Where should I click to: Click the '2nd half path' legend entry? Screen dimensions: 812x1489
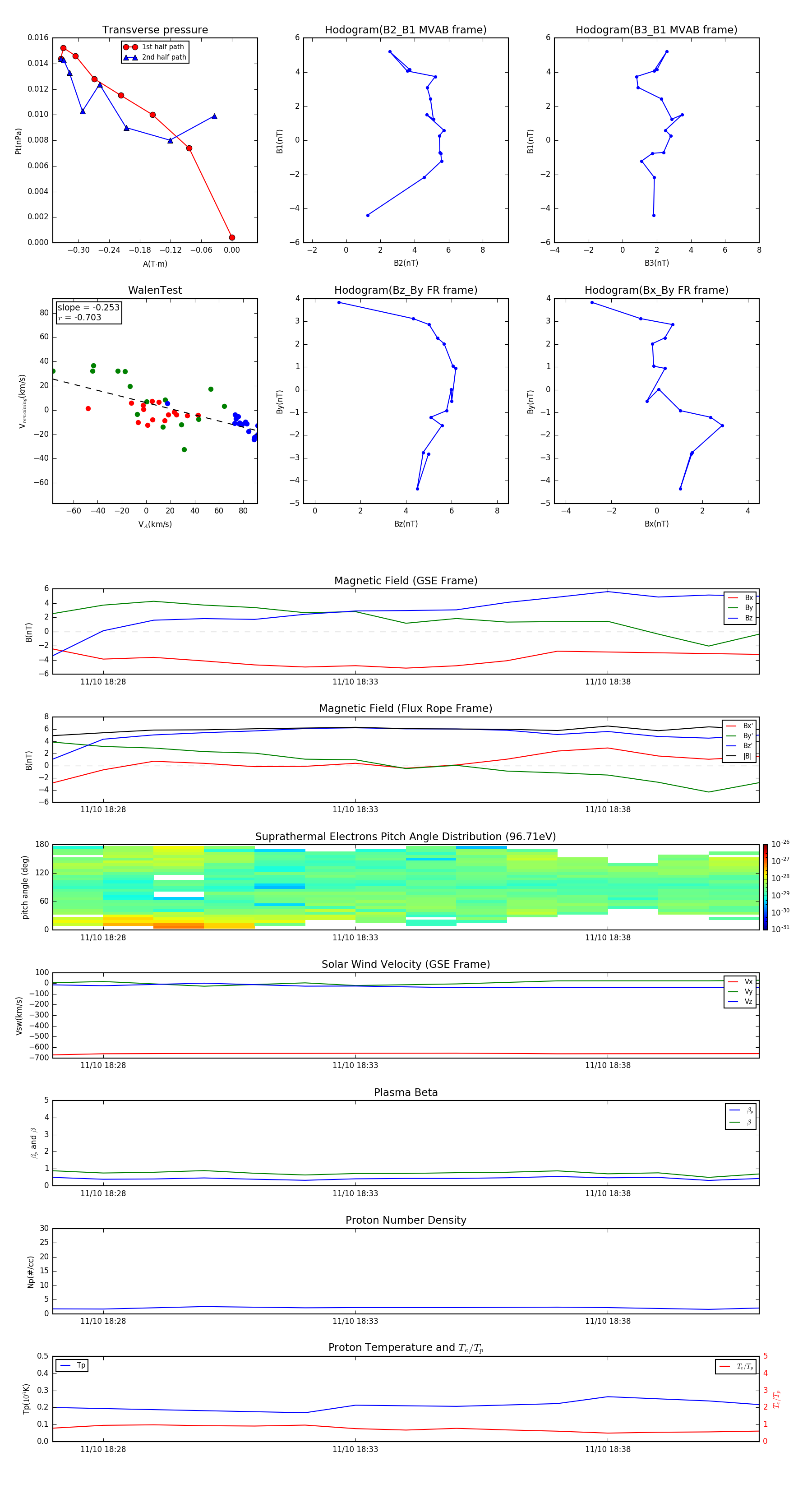(x=155, y=57)
